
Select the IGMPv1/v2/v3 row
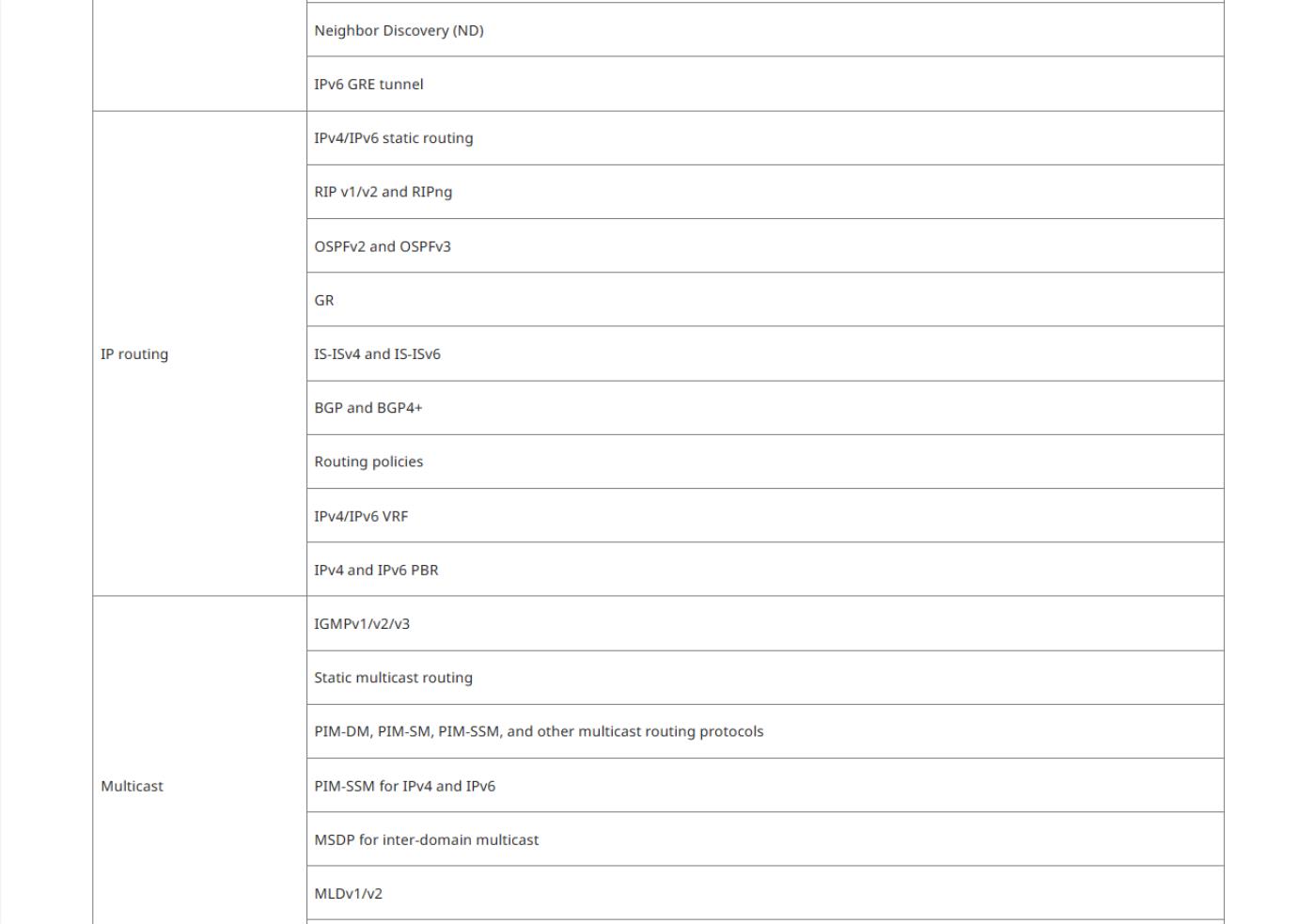[x=765, y=623]
